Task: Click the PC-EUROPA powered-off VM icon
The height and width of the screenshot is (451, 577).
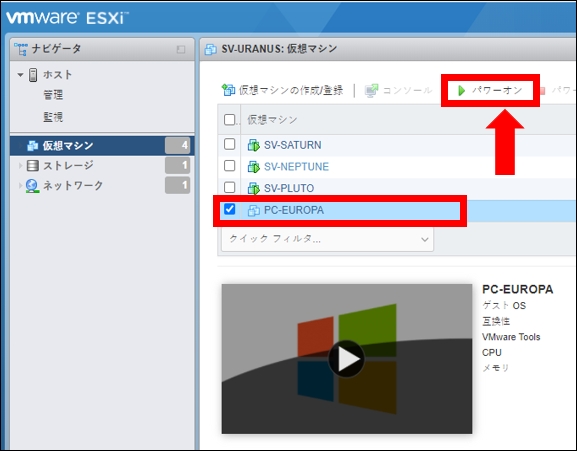Action: [254, 210]
